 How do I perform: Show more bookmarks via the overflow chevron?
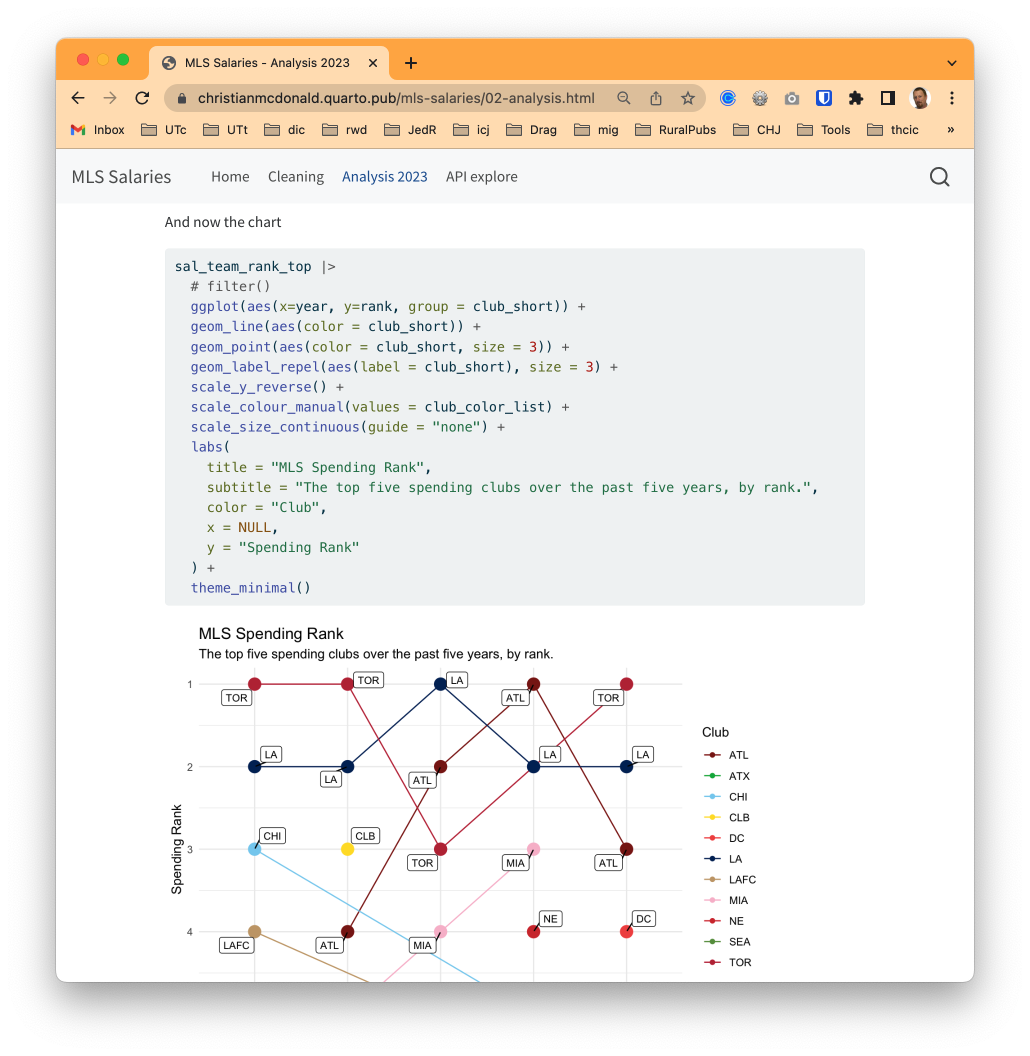(x=950, y=130)
